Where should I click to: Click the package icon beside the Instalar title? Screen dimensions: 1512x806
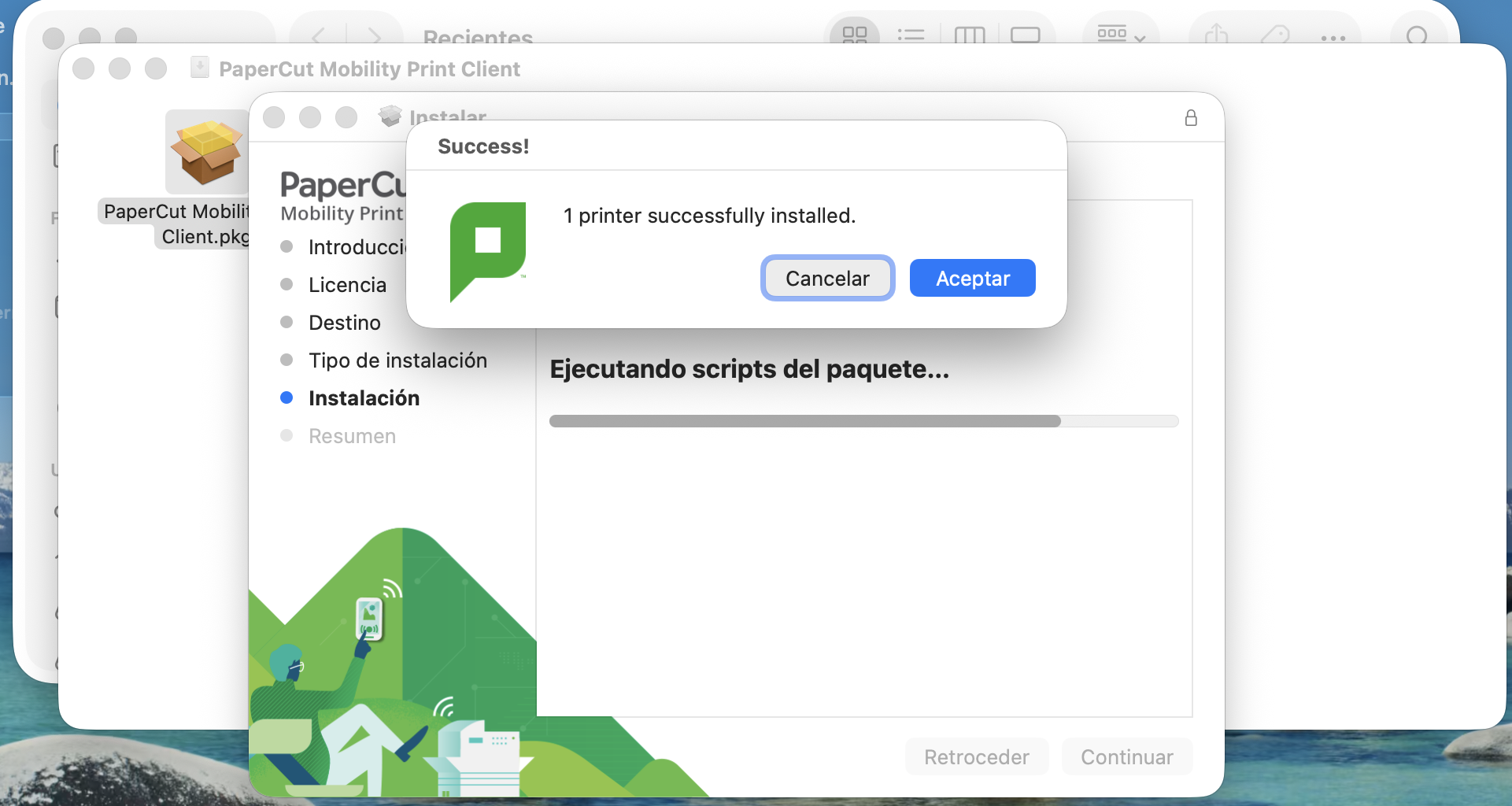(x=390, y=116)
